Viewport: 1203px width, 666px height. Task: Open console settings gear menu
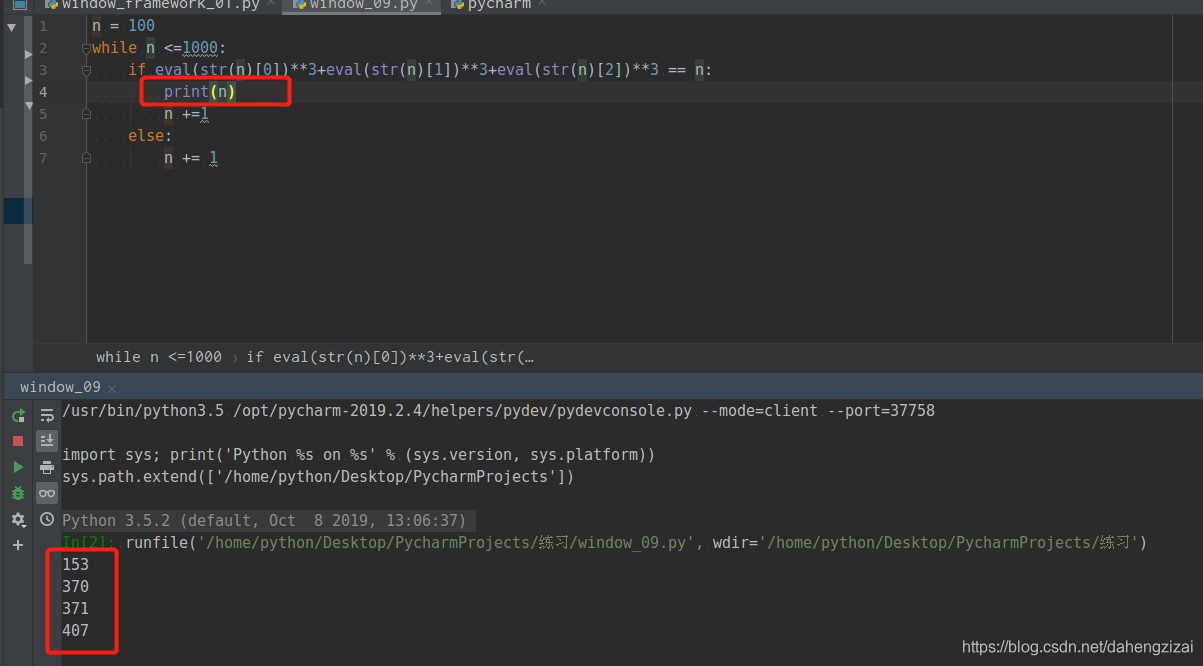point(18,519)
